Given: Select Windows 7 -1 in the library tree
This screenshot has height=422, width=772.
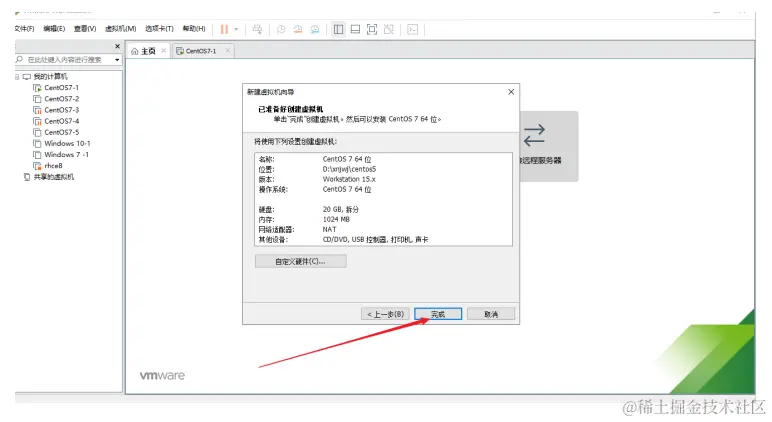Looking at the screenshot, I should [66, 154].
